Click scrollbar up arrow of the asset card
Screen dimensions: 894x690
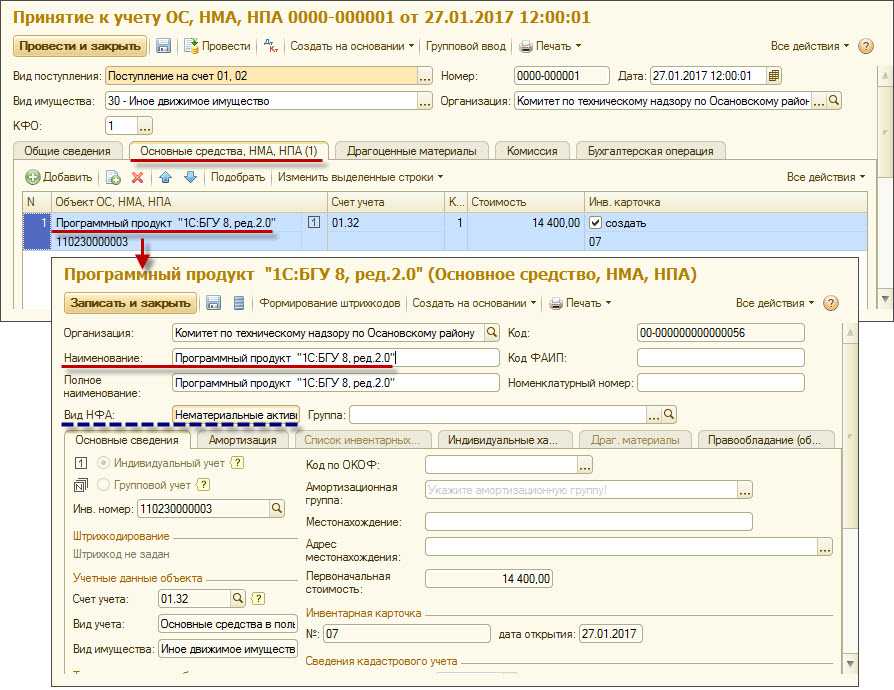pyautogui.click(x=850, y=333)
